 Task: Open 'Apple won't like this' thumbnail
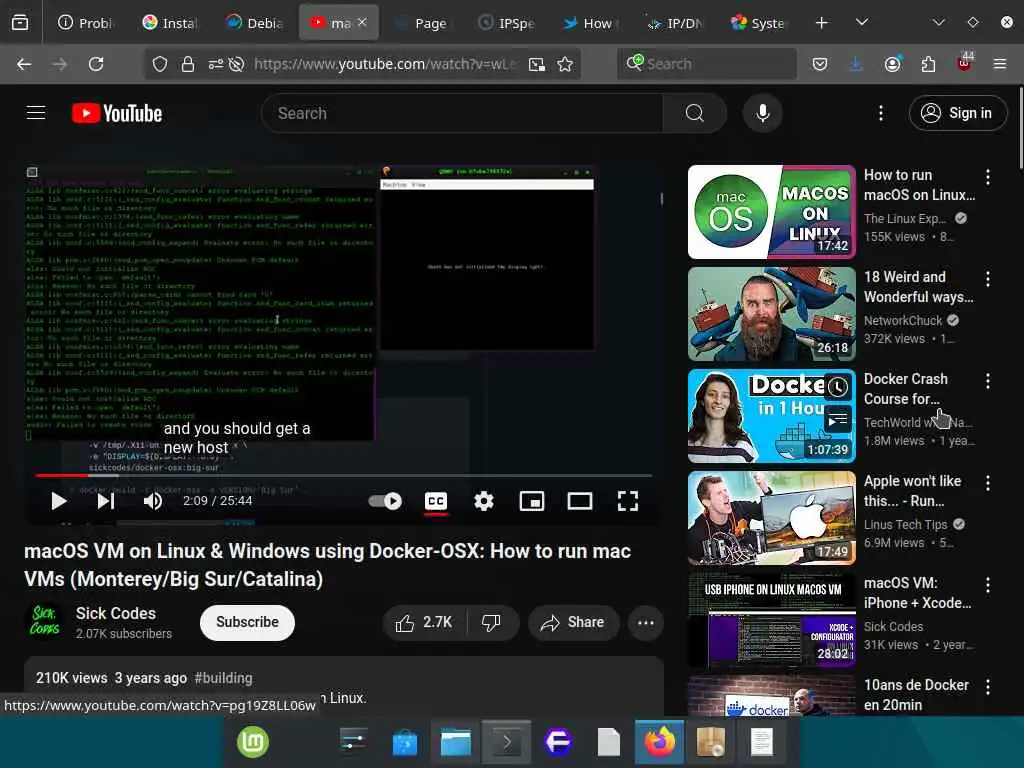772,518
